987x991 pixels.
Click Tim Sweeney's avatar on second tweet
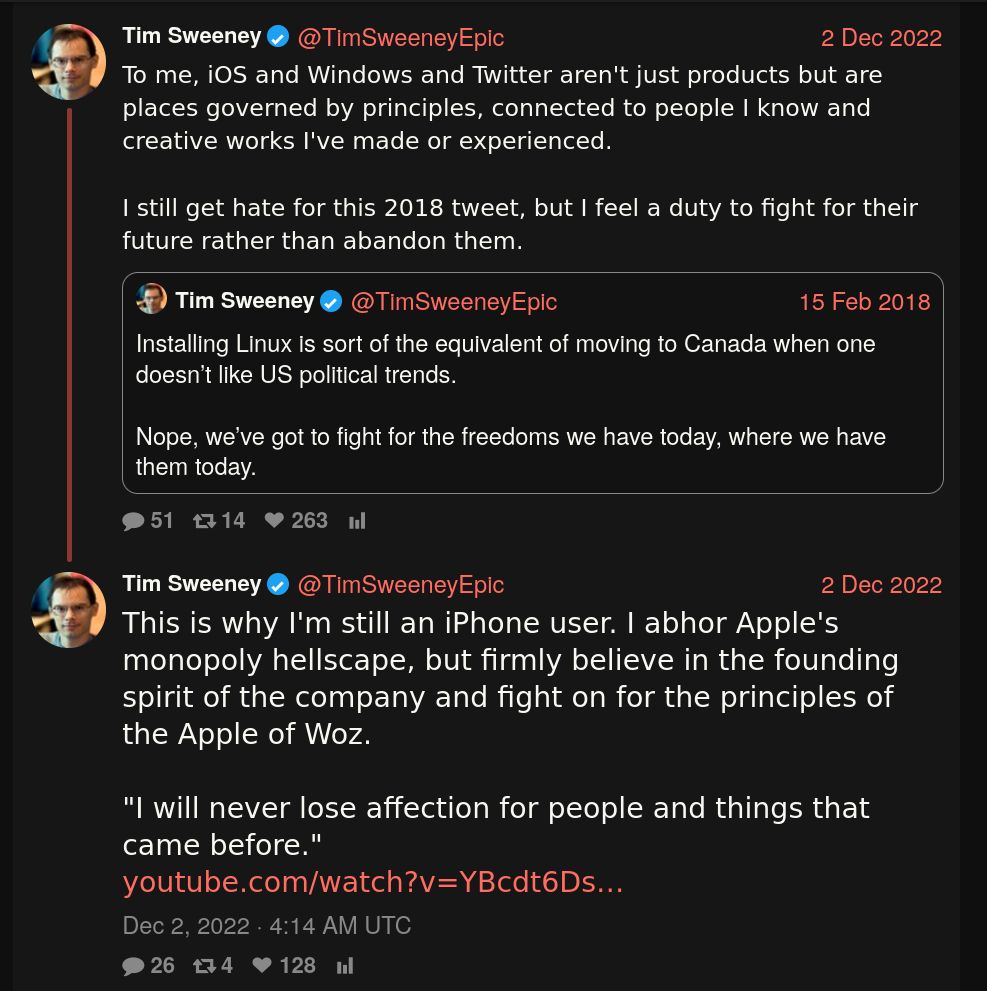point(68,610)
